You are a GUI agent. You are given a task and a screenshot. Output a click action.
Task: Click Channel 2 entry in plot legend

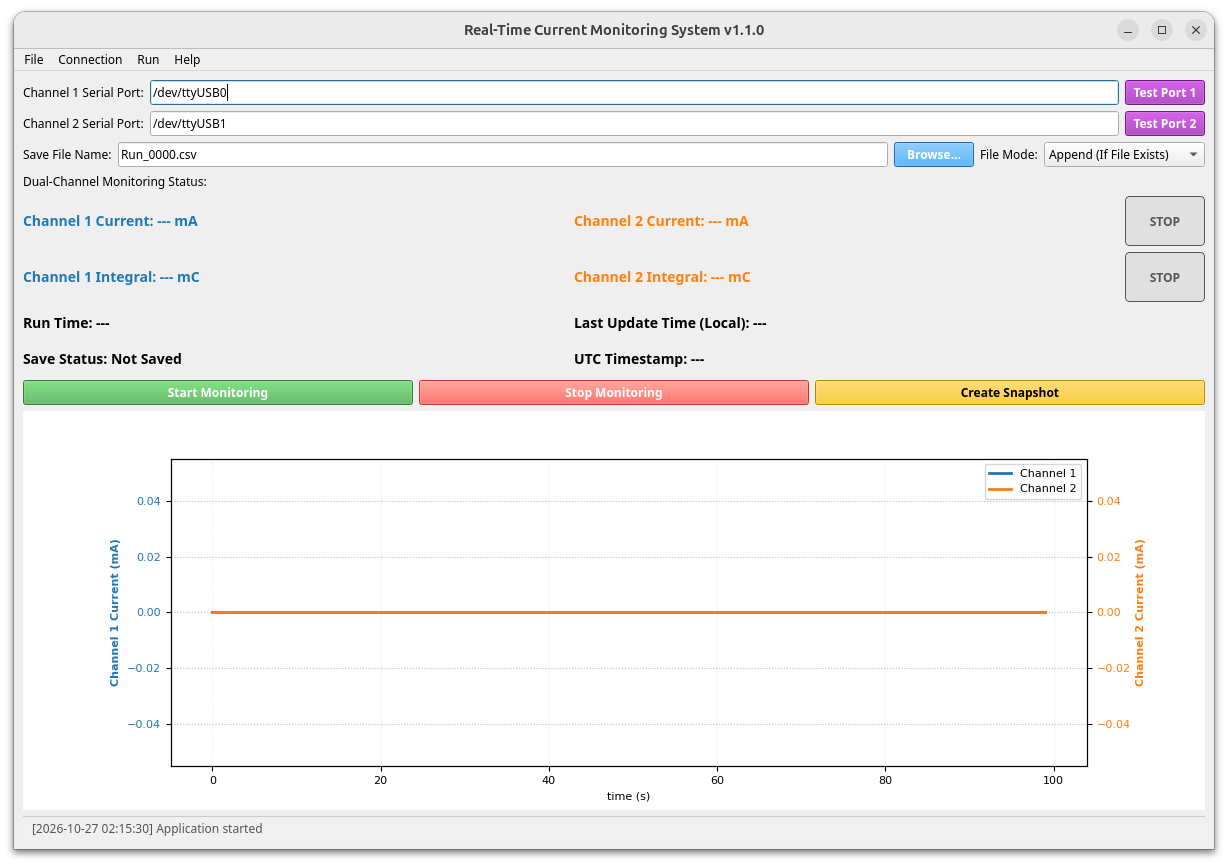coord(1032,489)
